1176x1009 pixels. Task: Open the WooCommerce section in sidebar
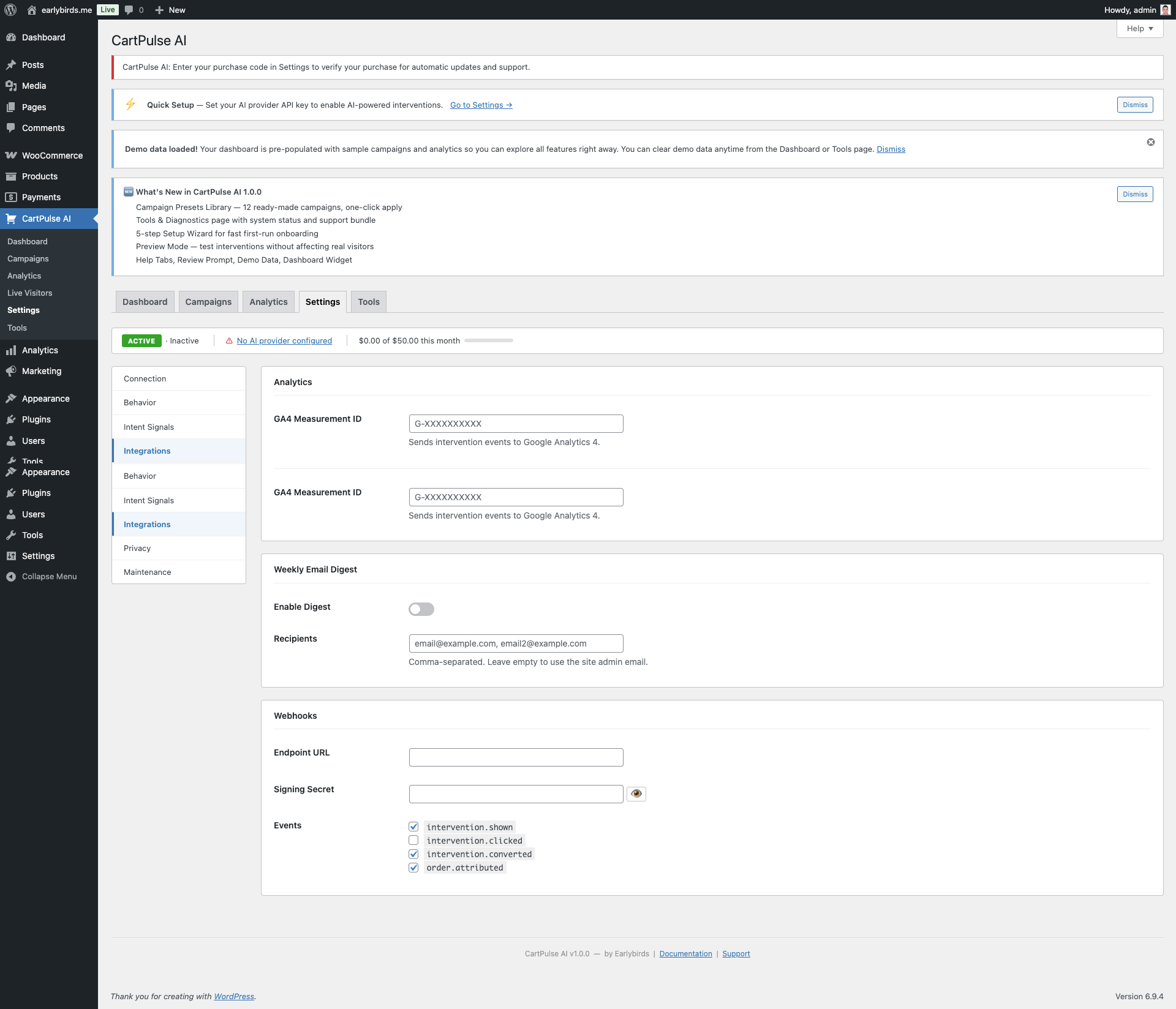coord(51,156)
